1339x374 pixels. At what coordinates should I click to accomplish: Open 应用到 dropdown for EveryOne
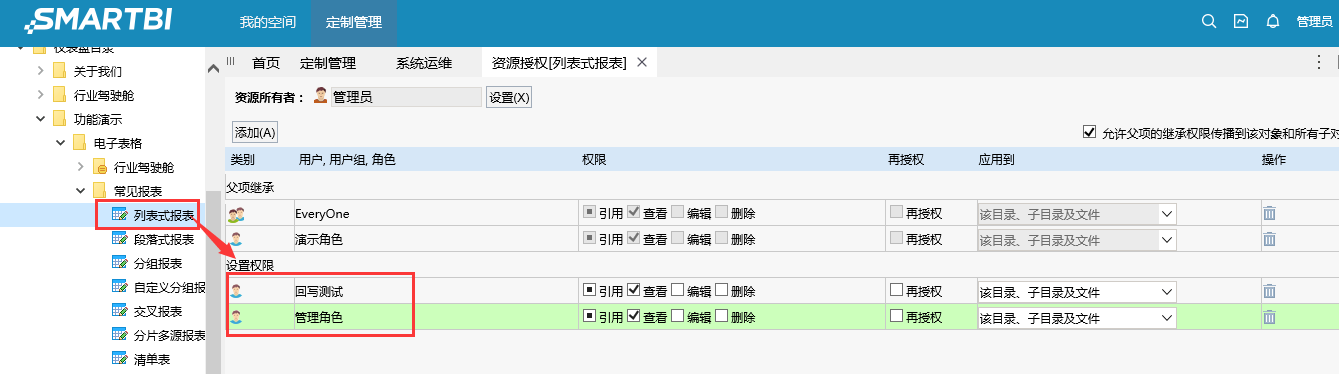point(1076,214)
